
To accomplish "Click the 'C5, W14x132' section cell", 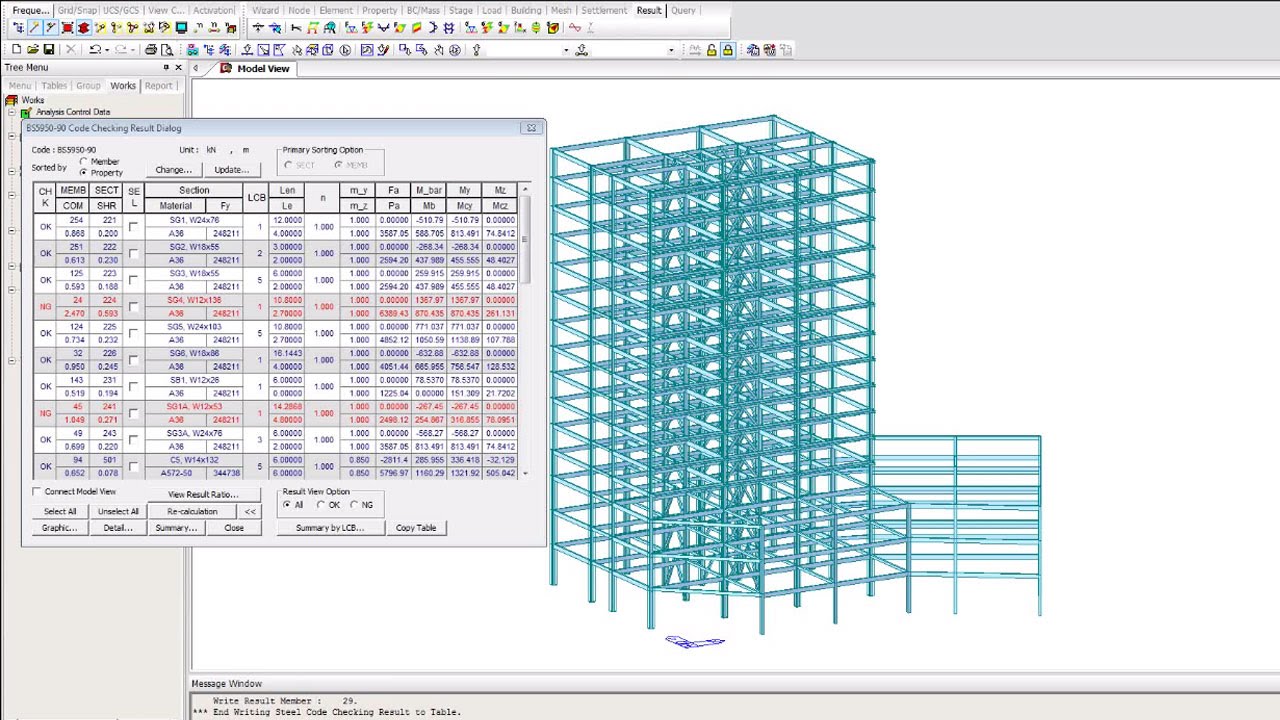I will [194, 460].
